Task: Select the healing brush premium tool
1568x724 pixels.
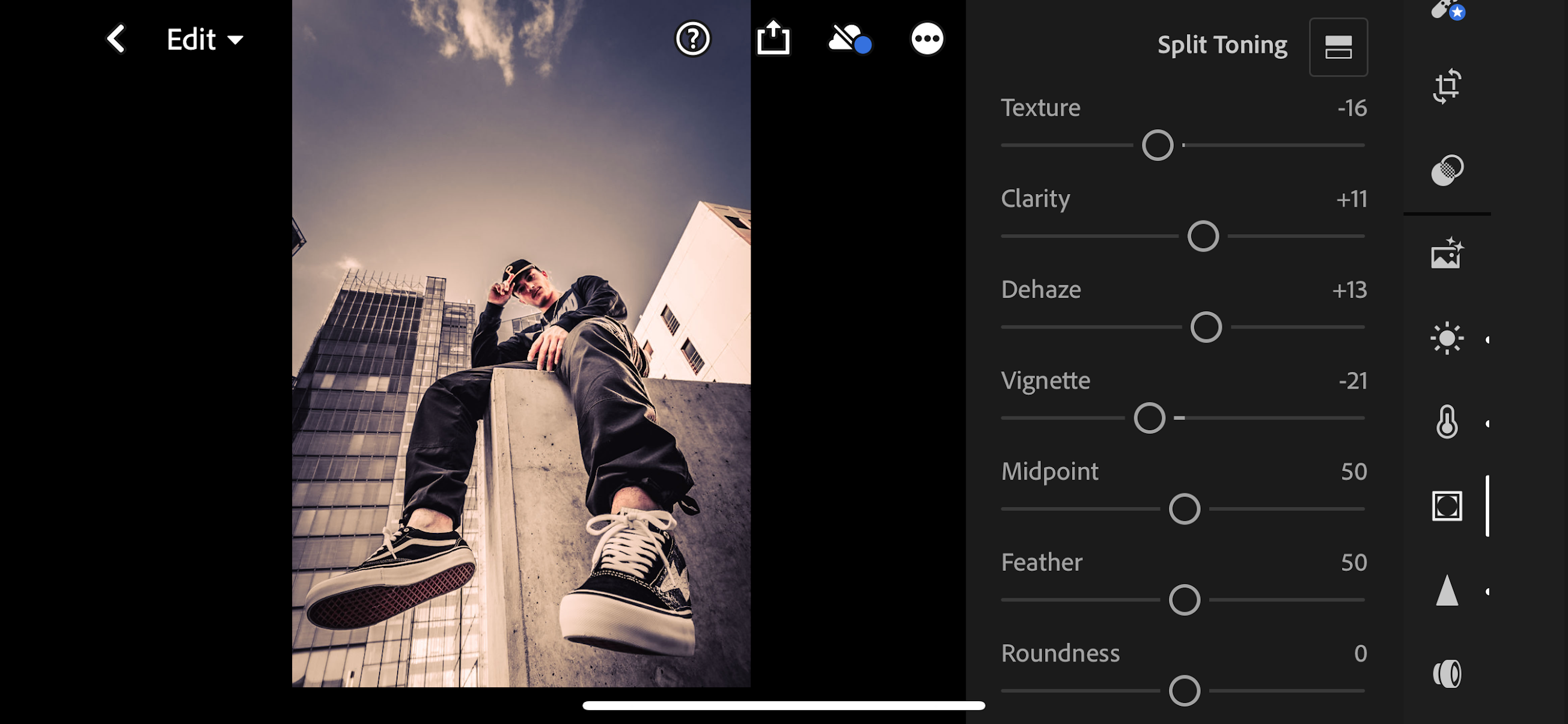Action: point(1447,9)
